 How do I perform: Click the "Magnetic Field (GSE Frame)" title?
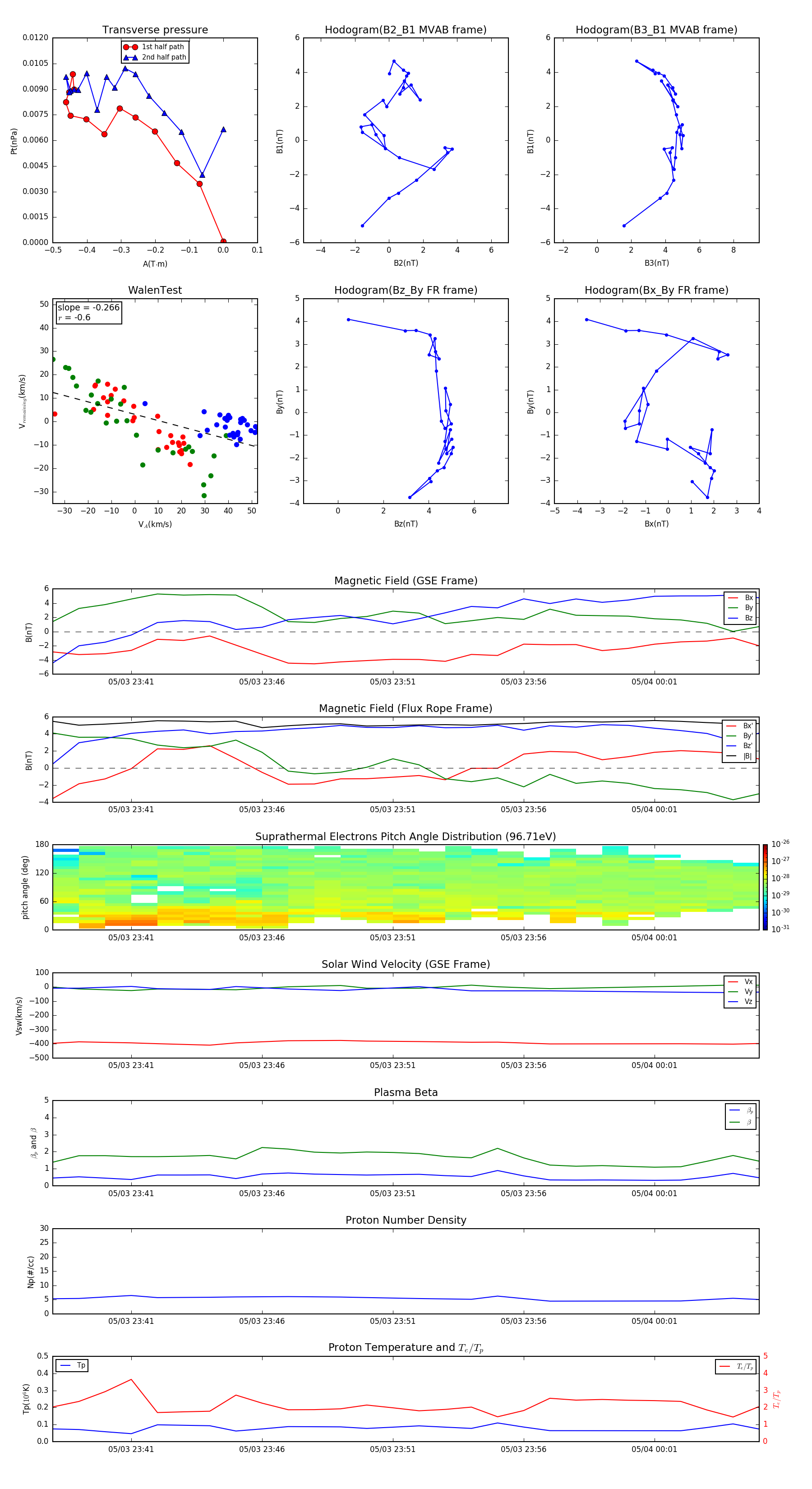406,581
